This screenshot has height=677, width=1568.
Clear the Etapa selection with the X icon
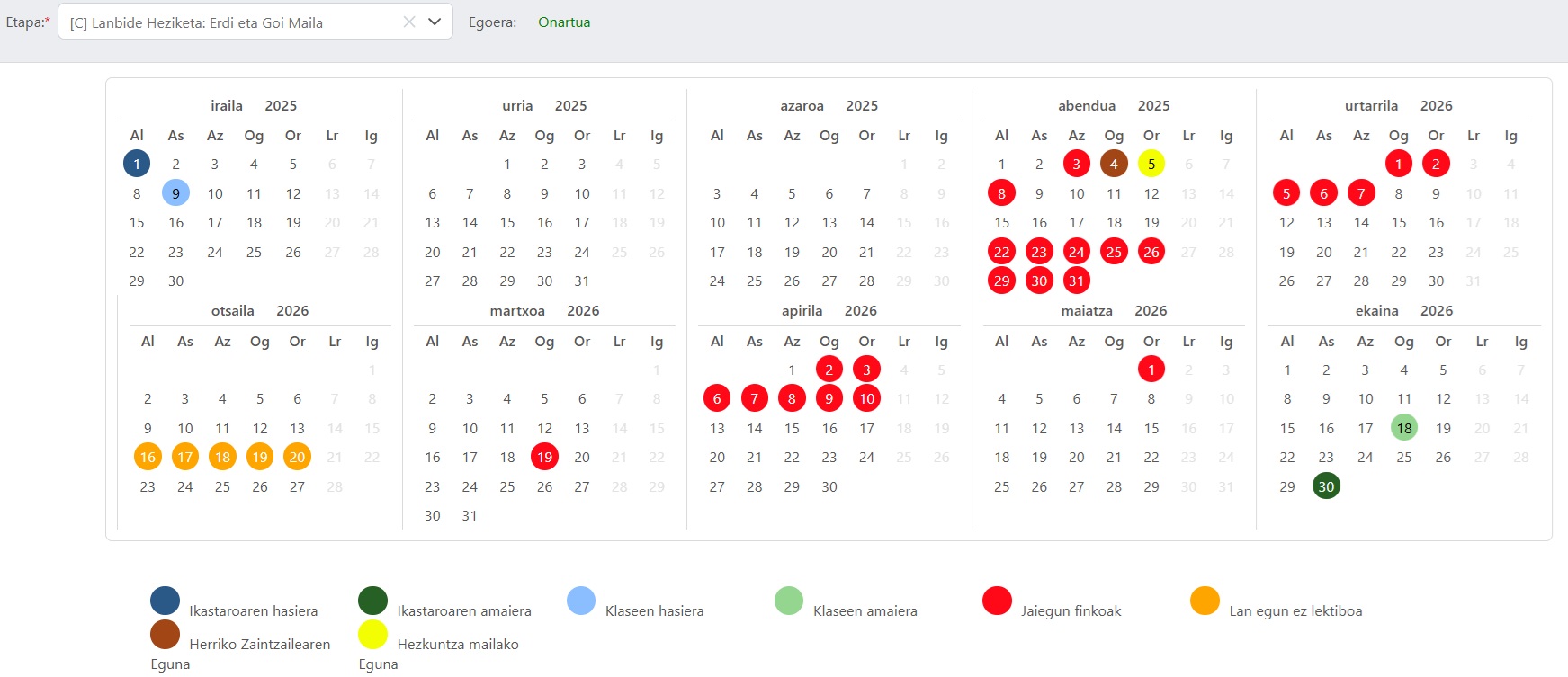click(409, 22)
